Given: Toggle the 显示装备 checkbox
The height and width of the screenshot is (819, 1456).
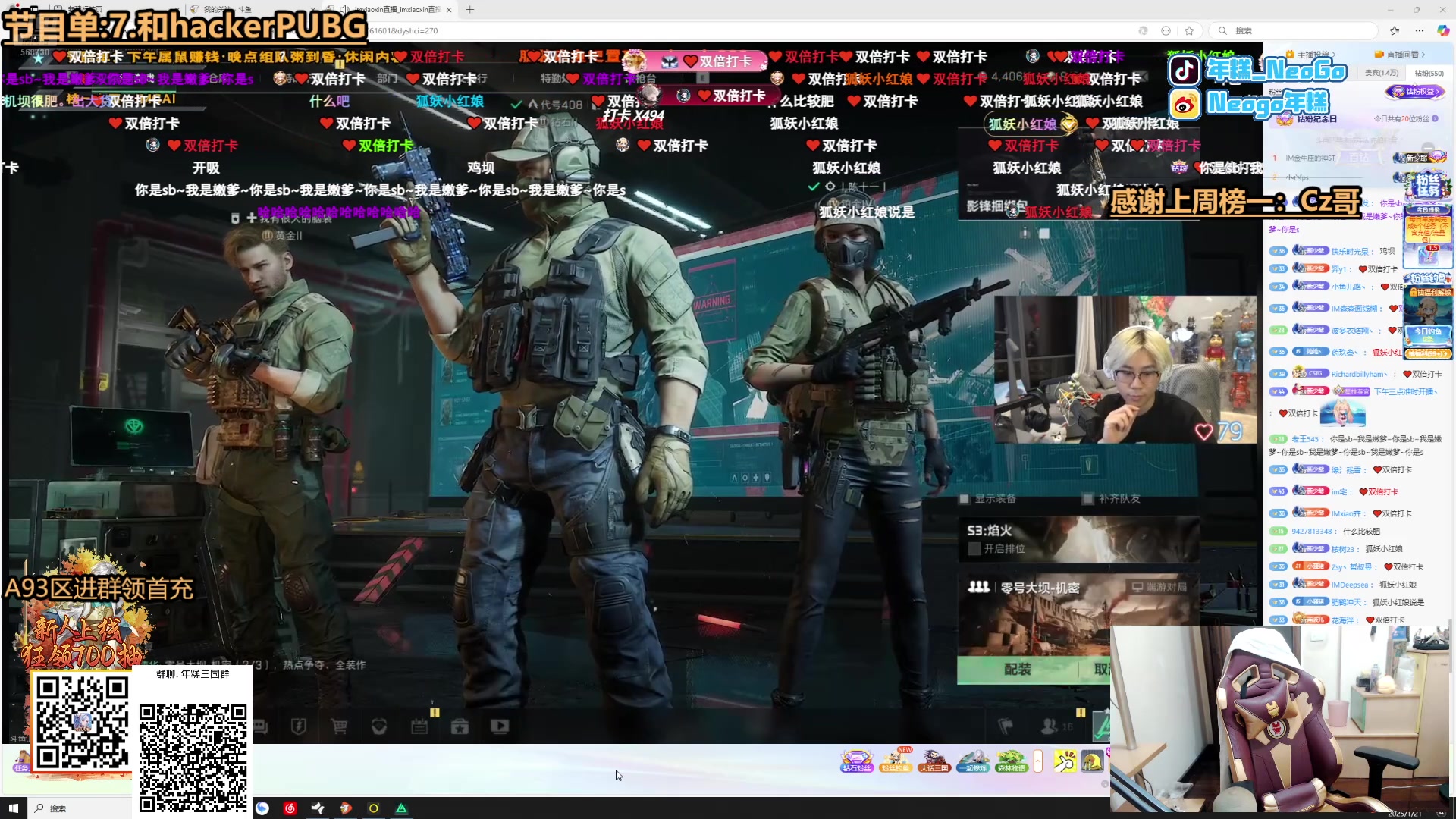Looking at the screenshot, I should 965,499.
